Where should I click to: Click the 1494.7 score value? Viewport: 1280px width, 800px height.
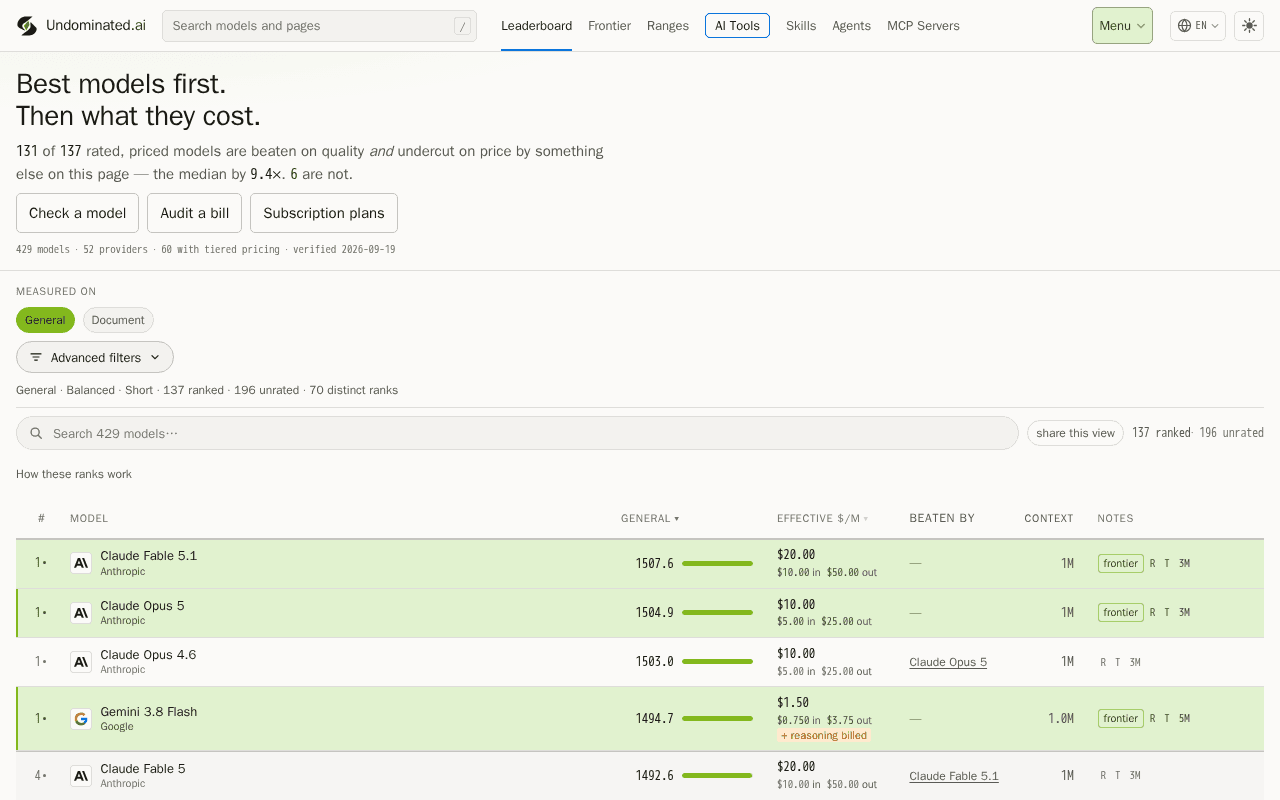[654, 719]
